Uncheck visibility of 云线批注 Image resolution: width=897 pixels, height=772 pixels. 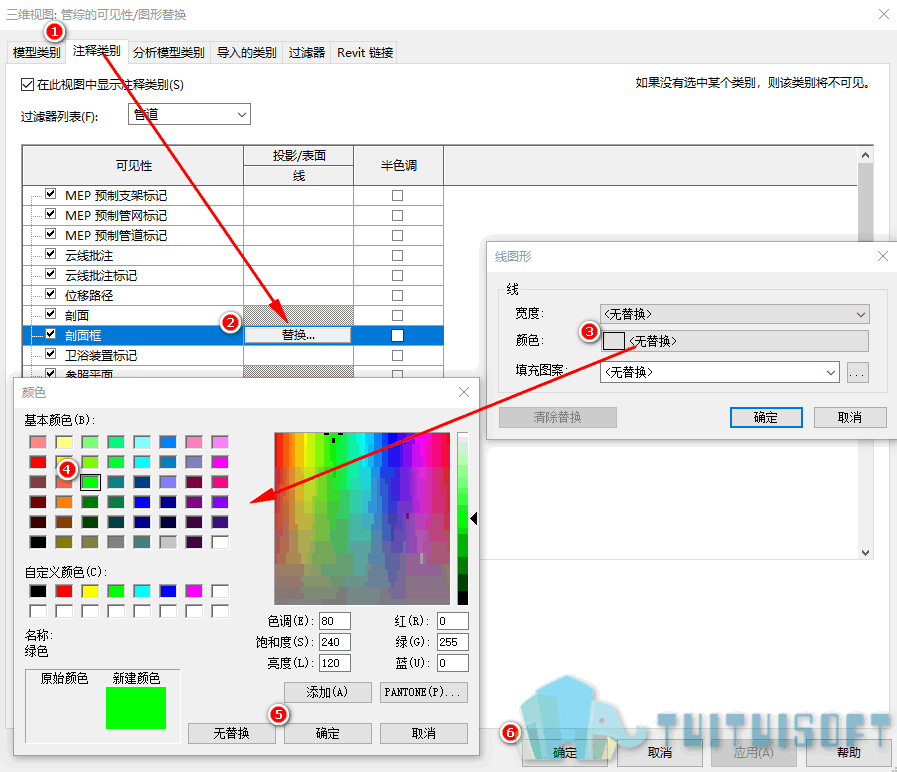(51, 255)
